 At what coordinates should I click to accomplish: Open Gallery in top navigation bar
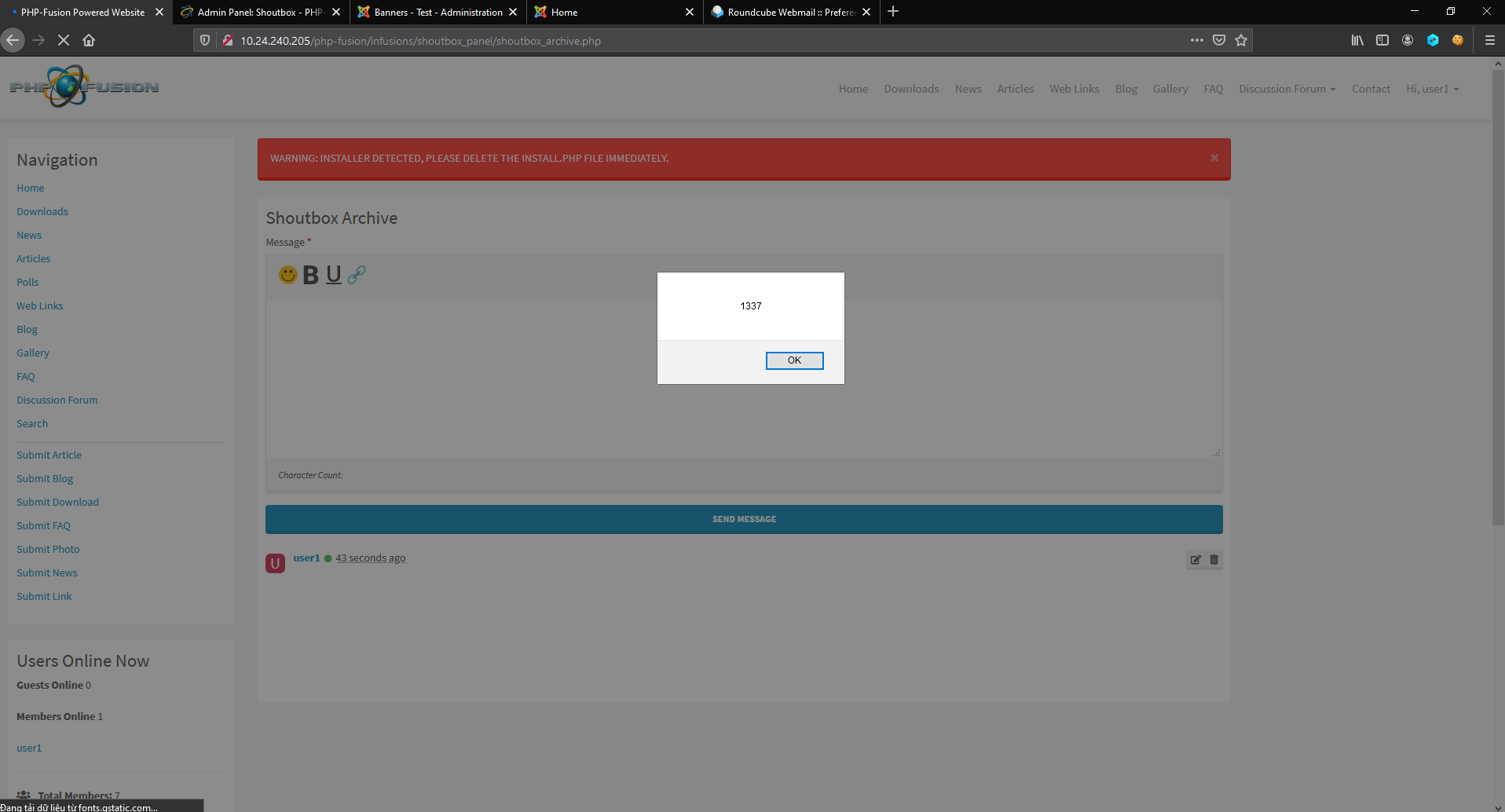[1170, 89]
